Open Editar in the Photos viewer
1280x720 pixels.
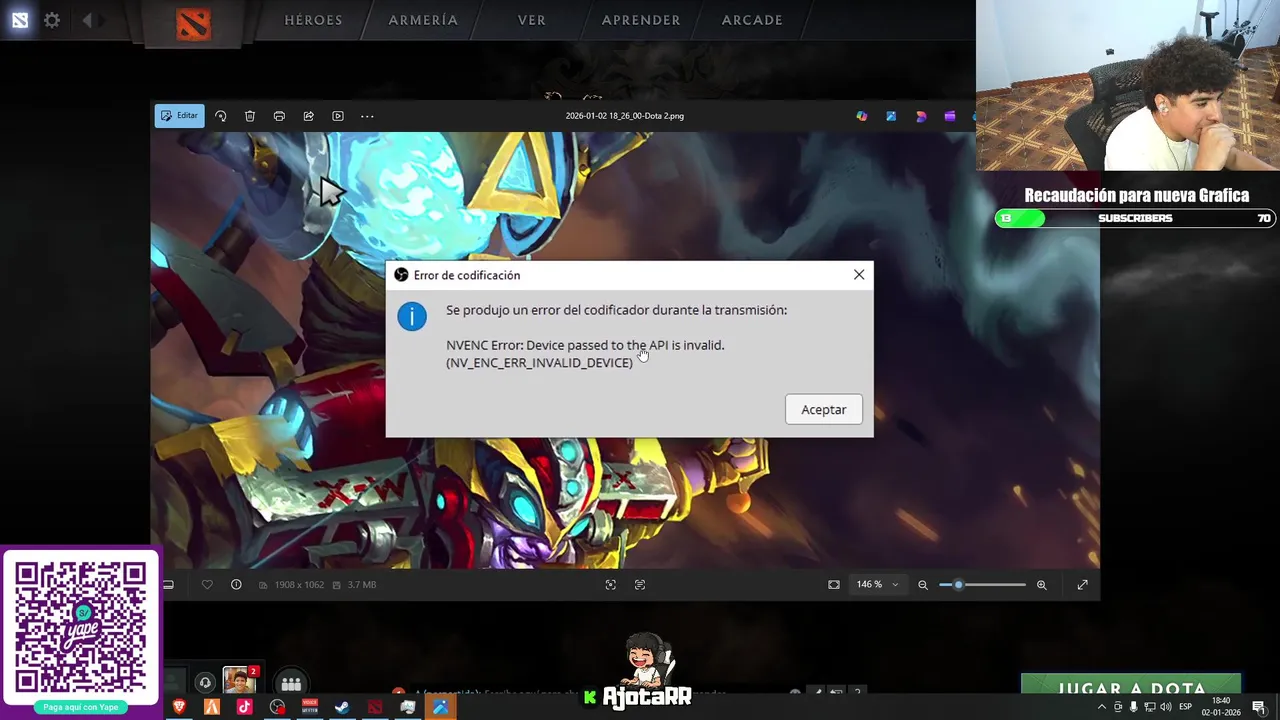pos(179,116)
